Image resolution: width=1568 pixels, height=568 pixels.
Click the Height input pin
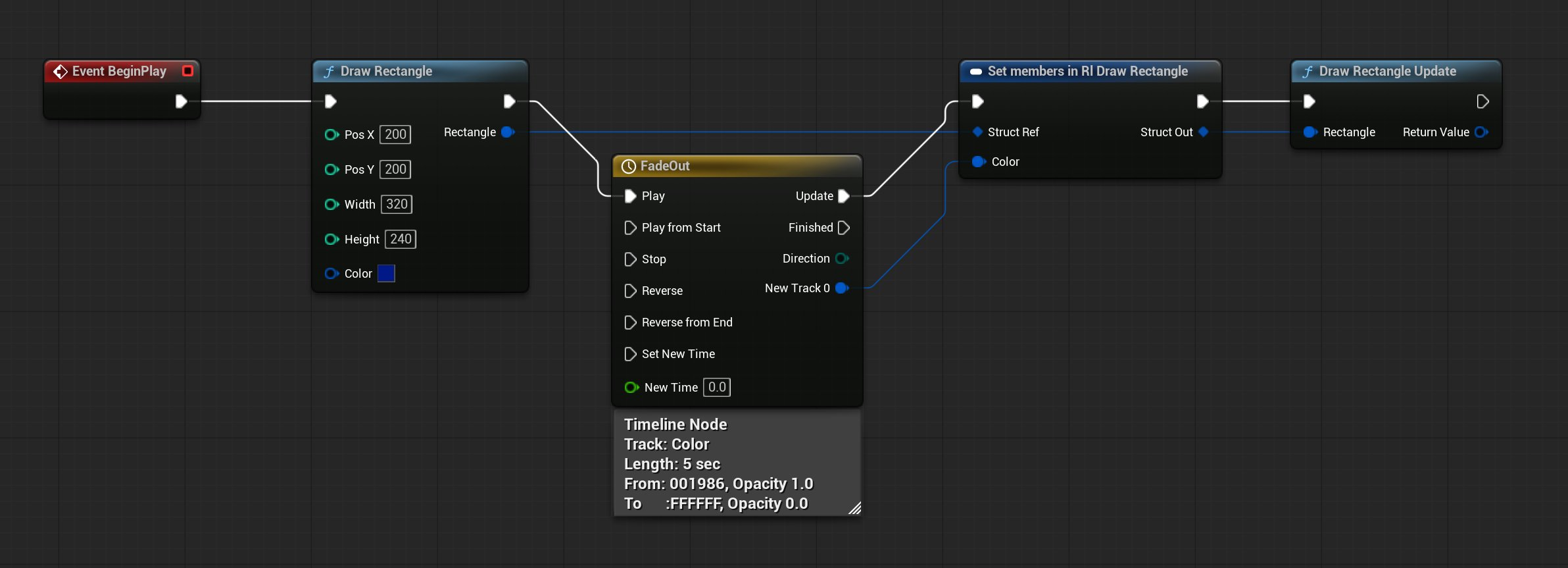331,239
